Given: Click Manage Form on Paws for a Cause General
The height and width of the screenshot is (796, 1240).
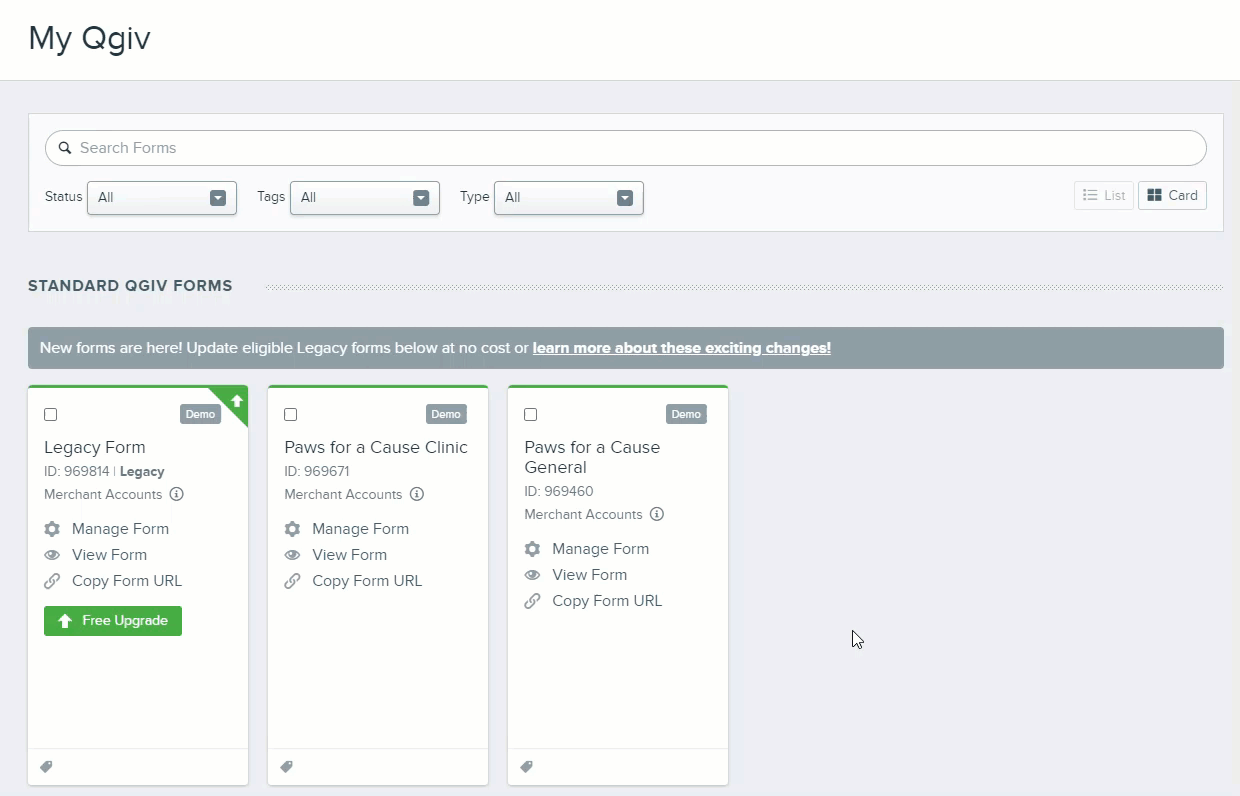Looking at the screenshot, I should click(600, 549).
